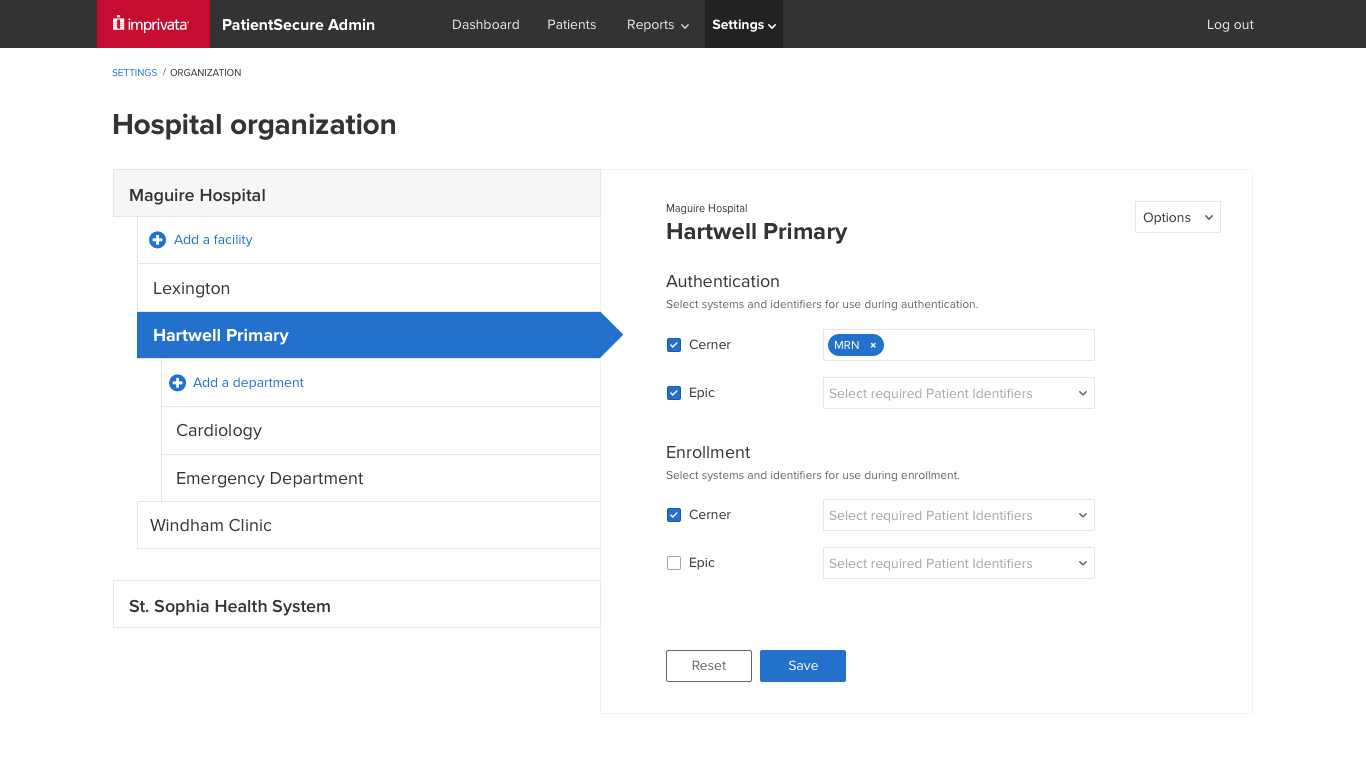Expand the Reports menu
Screen dimensions: 1366x768
click(658, 24)
